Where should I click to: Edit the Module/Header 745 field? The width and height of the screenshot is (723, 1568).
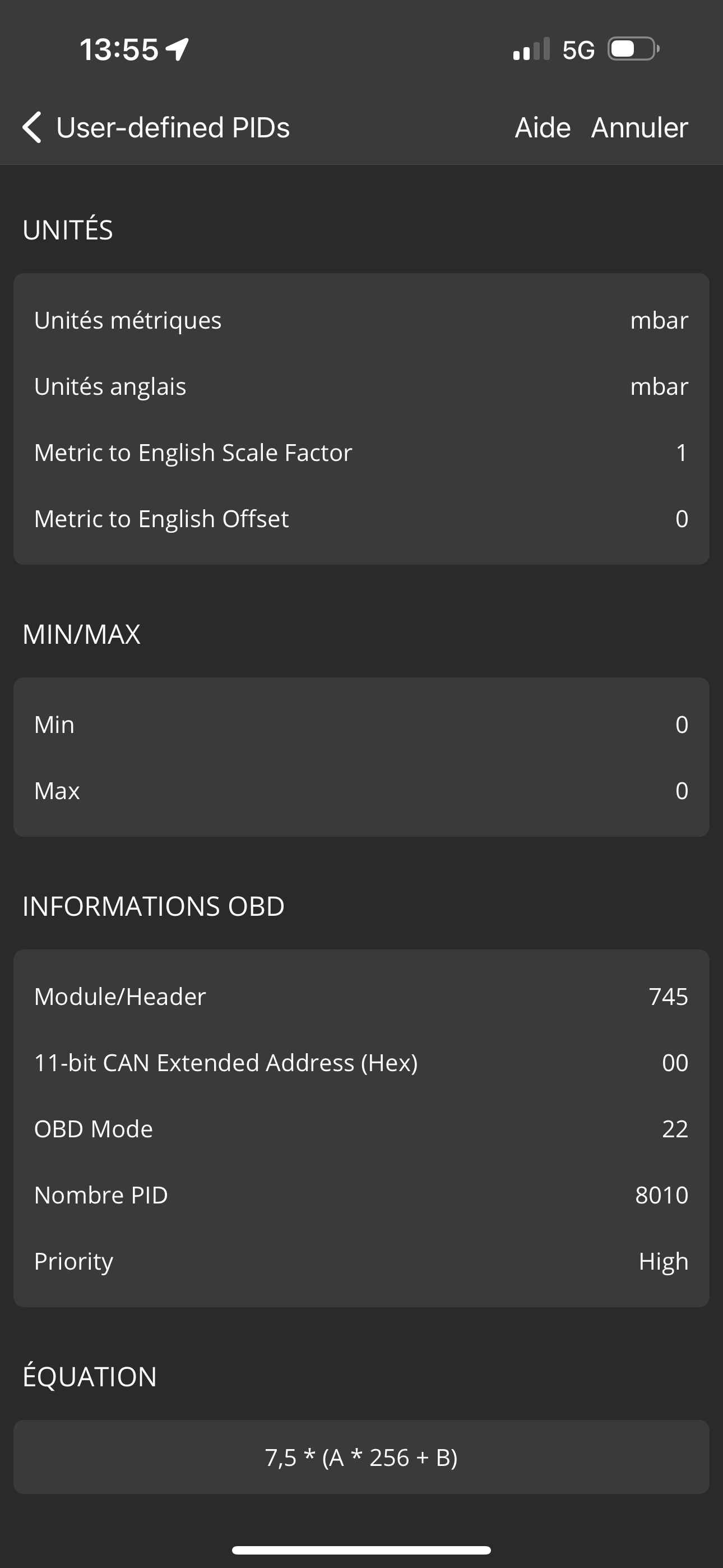point(361,997)
